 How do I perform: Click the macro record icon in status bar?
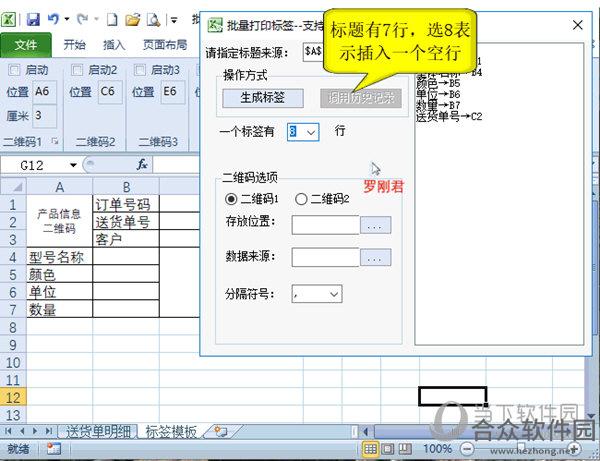point(54,449)
